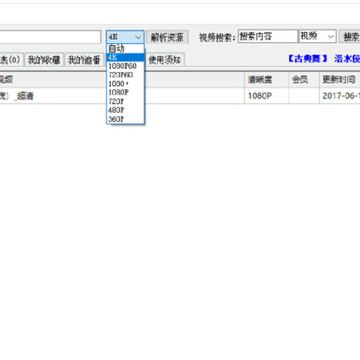The width and height of the screenshot is (360, 360).
Task: Select 720P60 quality option
Action: (125, 75)
